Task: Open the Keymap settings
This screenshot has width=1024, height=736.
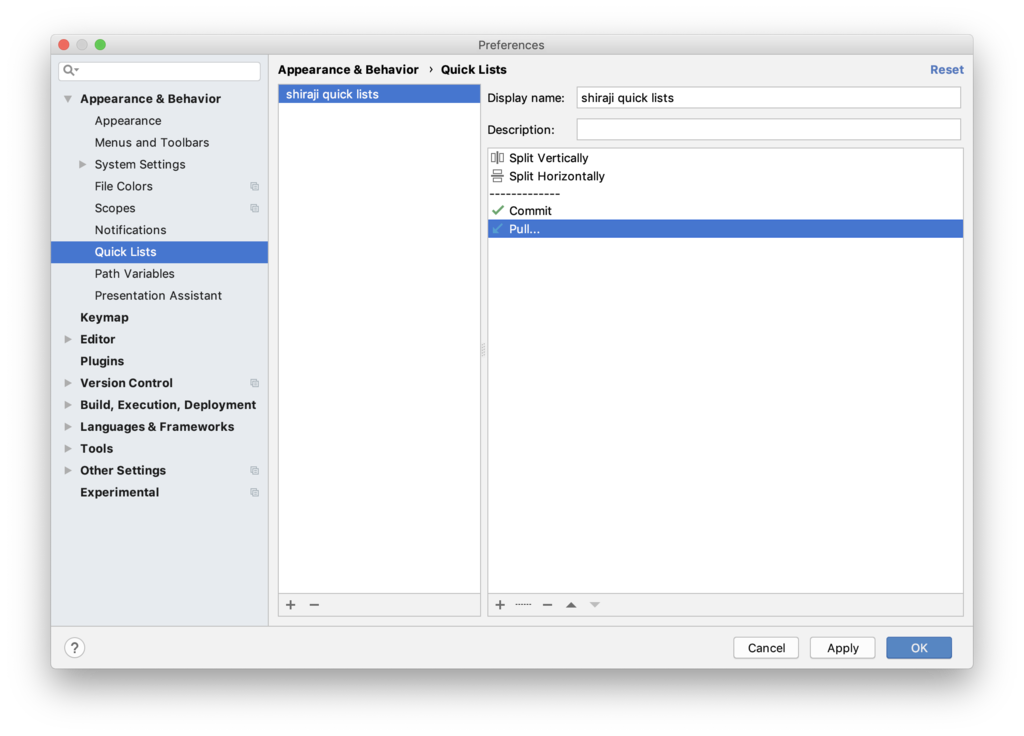Action: 104,317
